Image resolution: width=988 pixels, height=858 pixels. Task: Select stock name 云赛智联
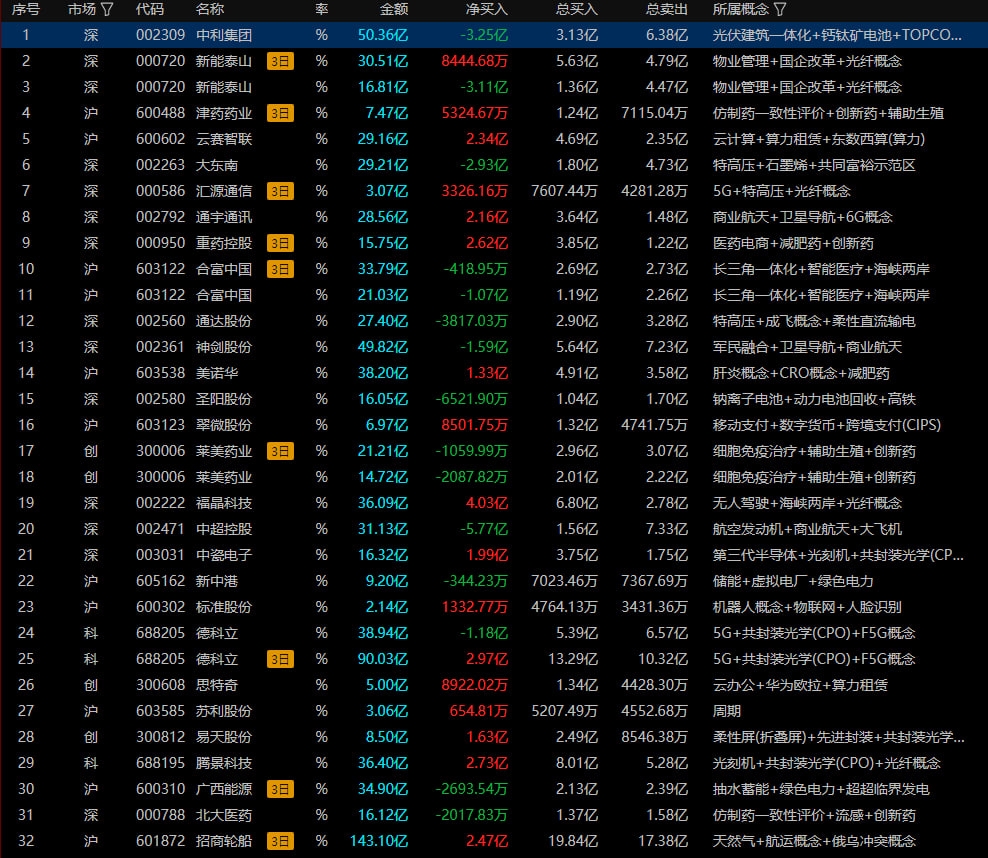pyautogui.click(x=224, y=139)
